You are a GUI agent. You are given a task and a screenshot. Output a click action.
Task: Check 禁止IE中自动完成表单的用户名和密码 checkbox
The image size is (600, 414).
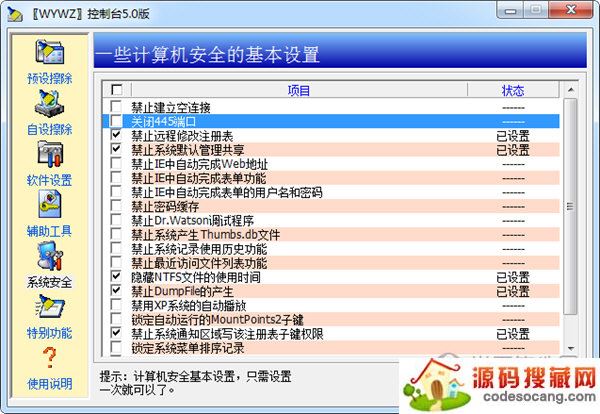click(x=116, y=192)
